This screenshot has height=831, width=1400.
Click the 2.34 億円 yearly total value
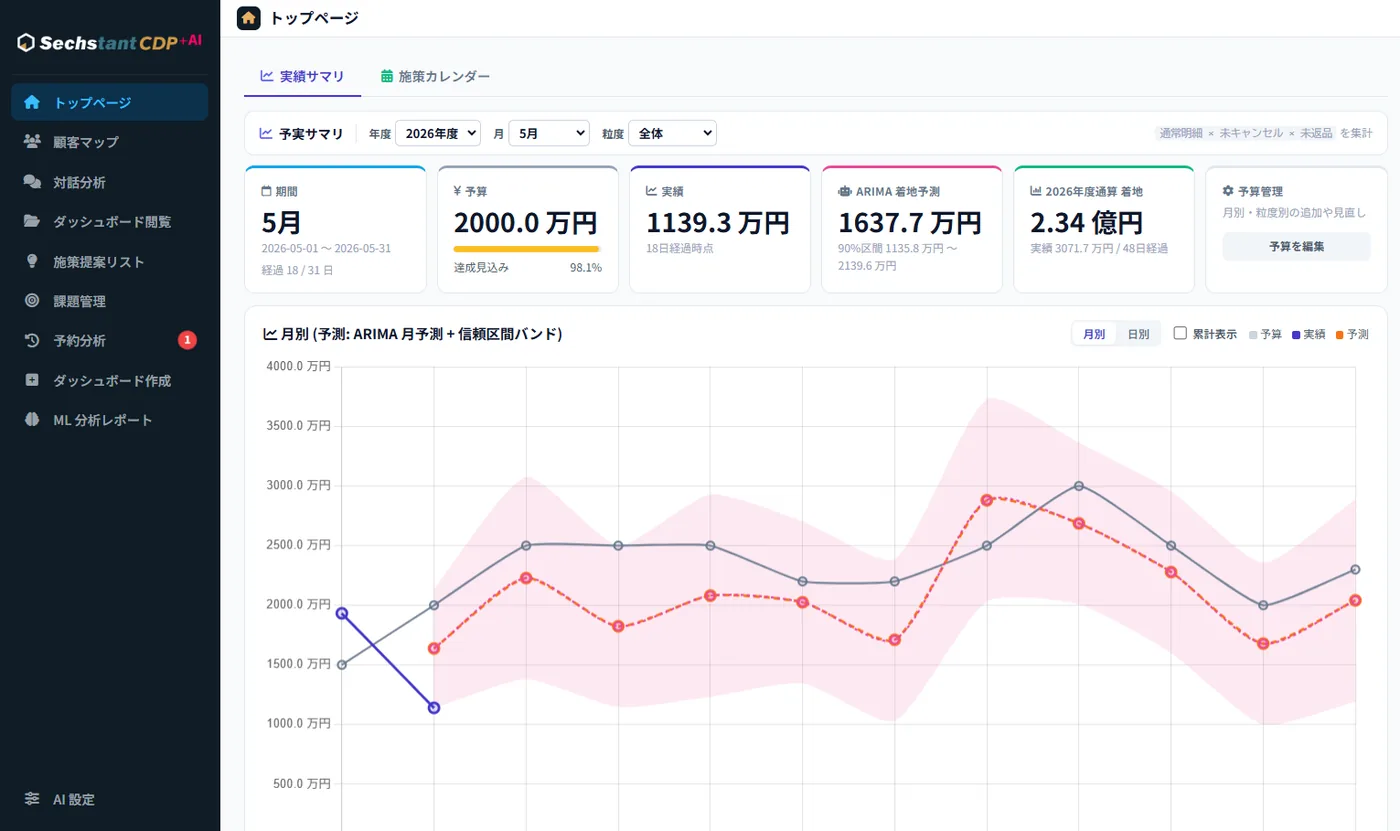1086,222
